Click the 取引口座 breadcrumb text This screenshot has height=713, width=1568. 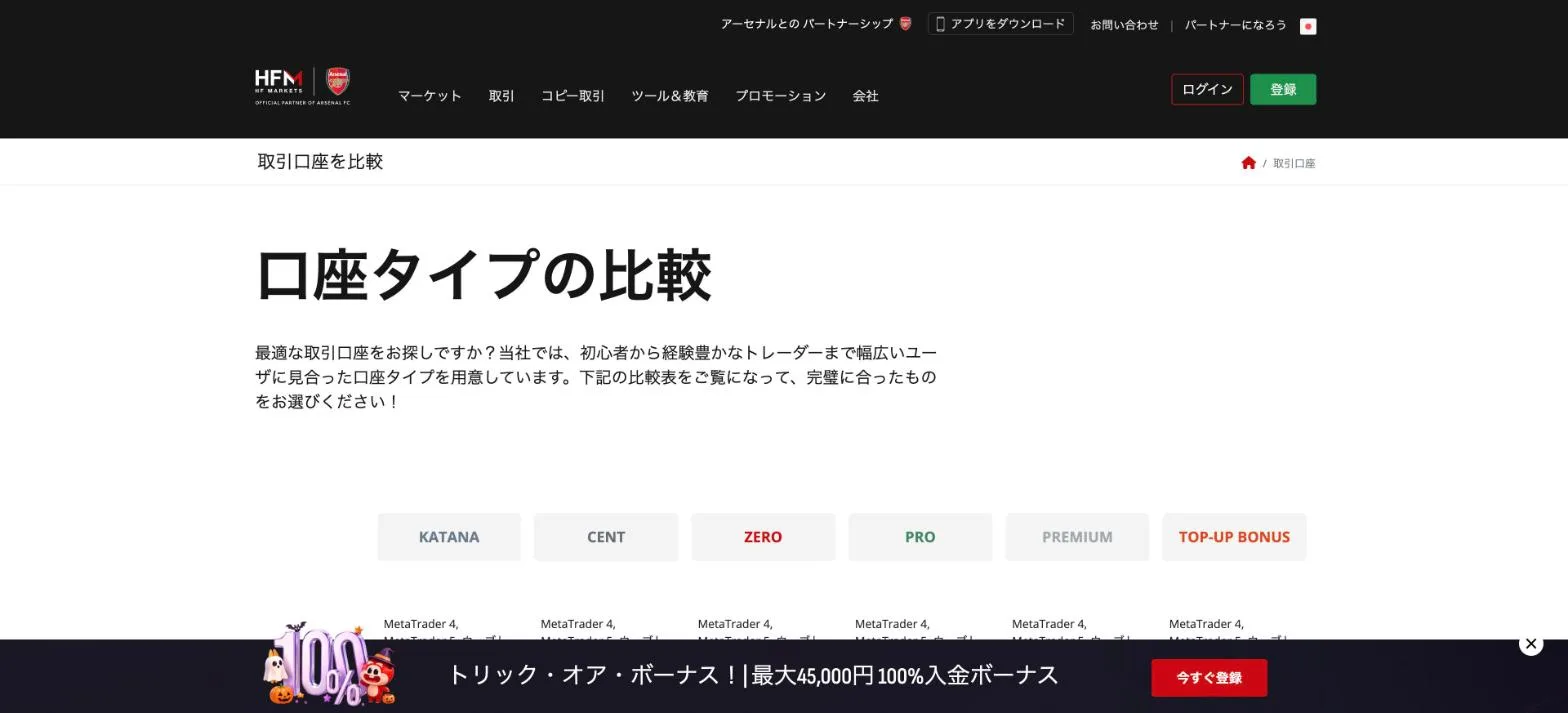pos(1294,163)
